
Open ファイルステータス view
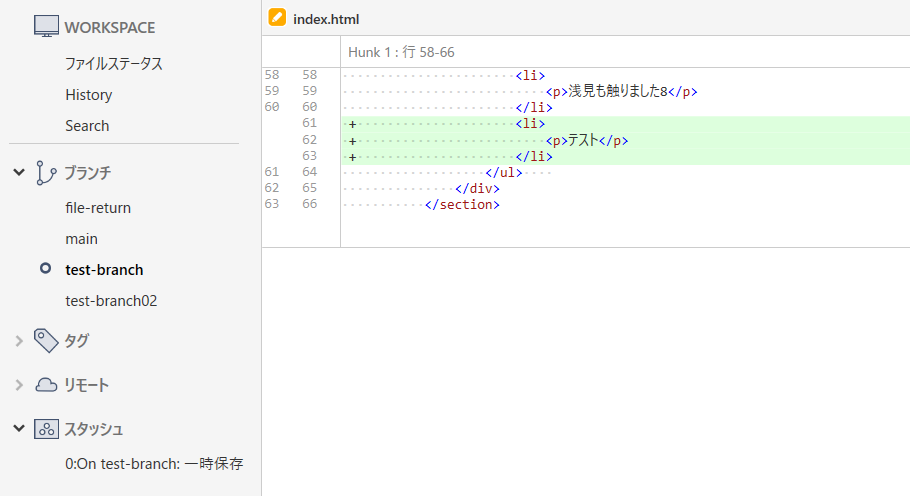(x=113, y=63)
